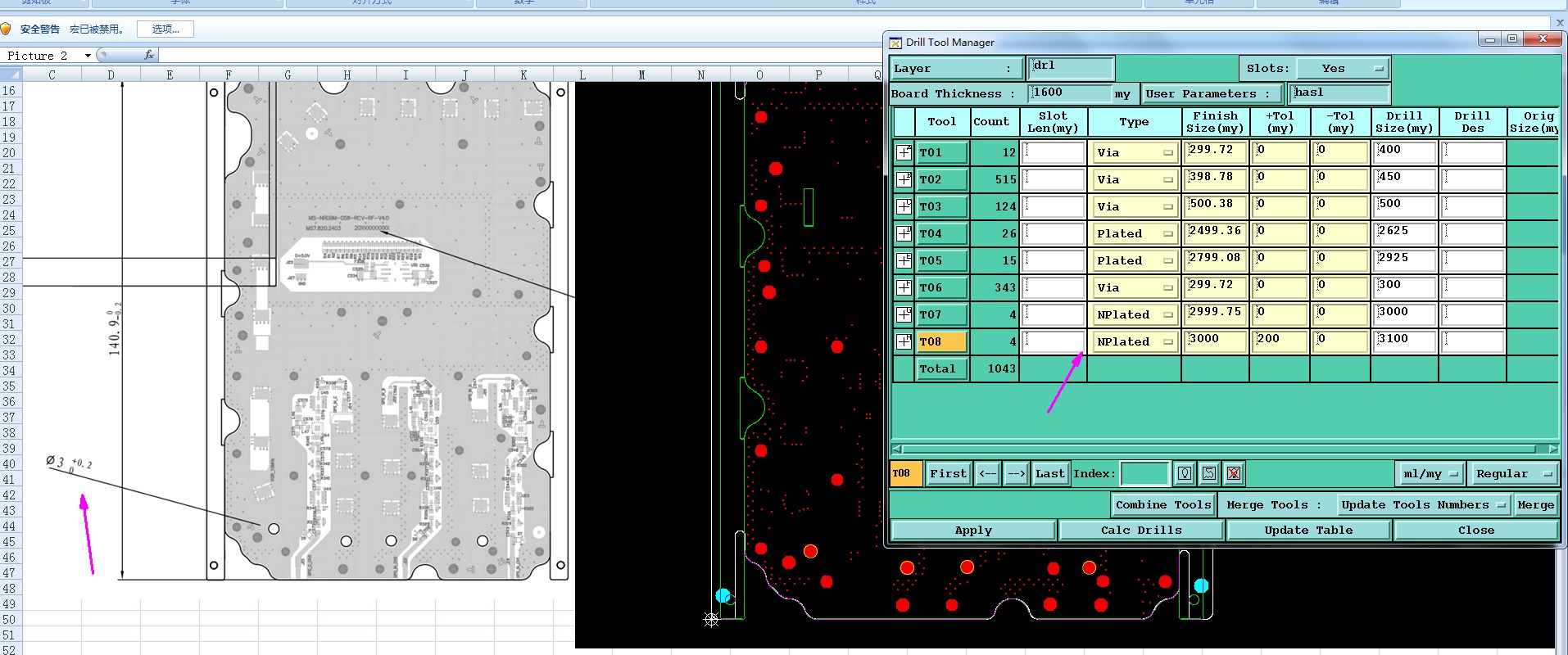Select tool button T02
The image size is (1568, 655).
942,179
